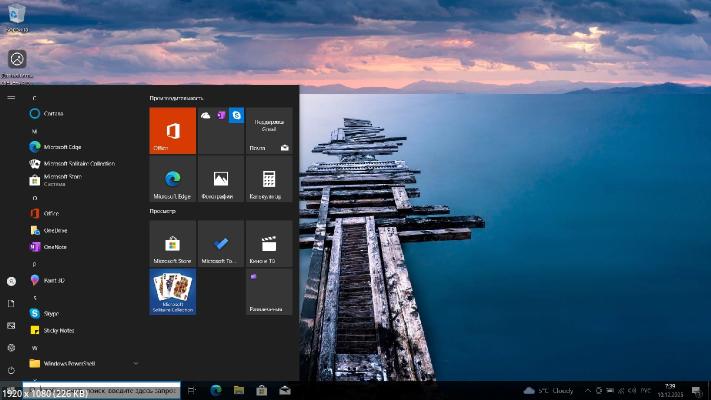Open the Movies & TV tile

pyautogui.click(x=269, y=244)
